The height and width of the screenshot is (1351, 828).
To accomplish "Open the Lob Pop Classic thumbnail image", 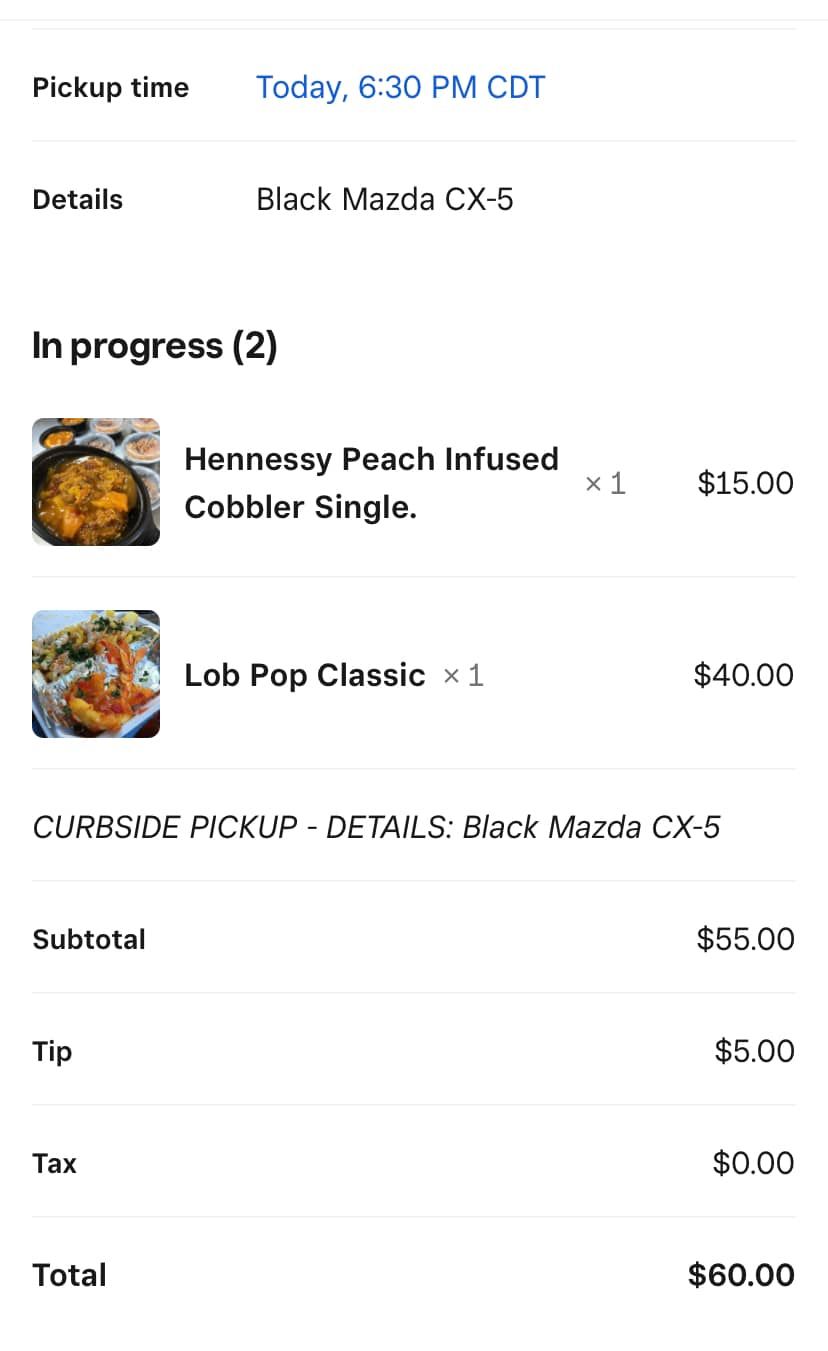I will pos(96,674).
